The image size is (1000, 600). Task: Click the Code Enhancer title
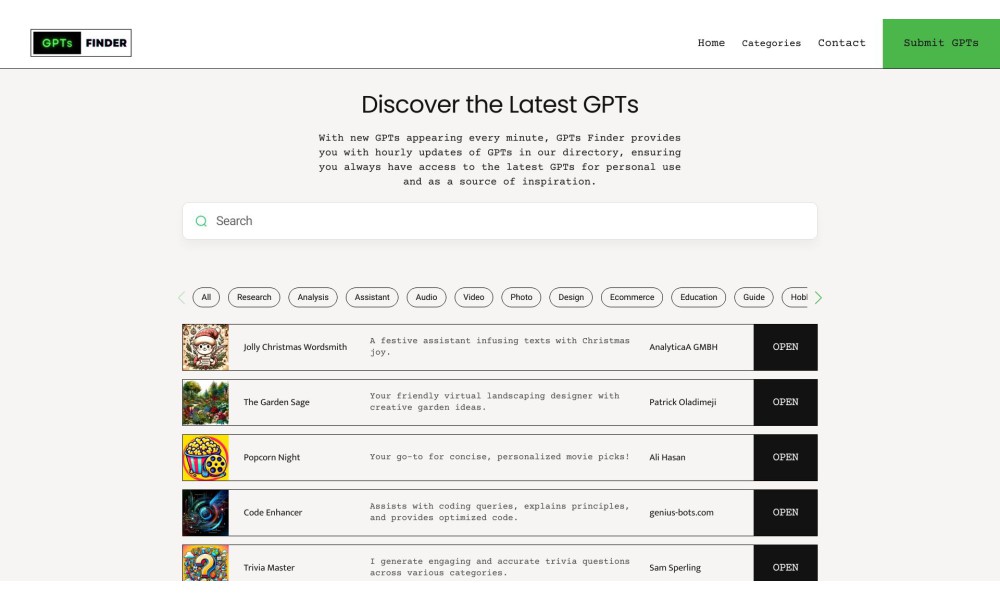[272, 513]
